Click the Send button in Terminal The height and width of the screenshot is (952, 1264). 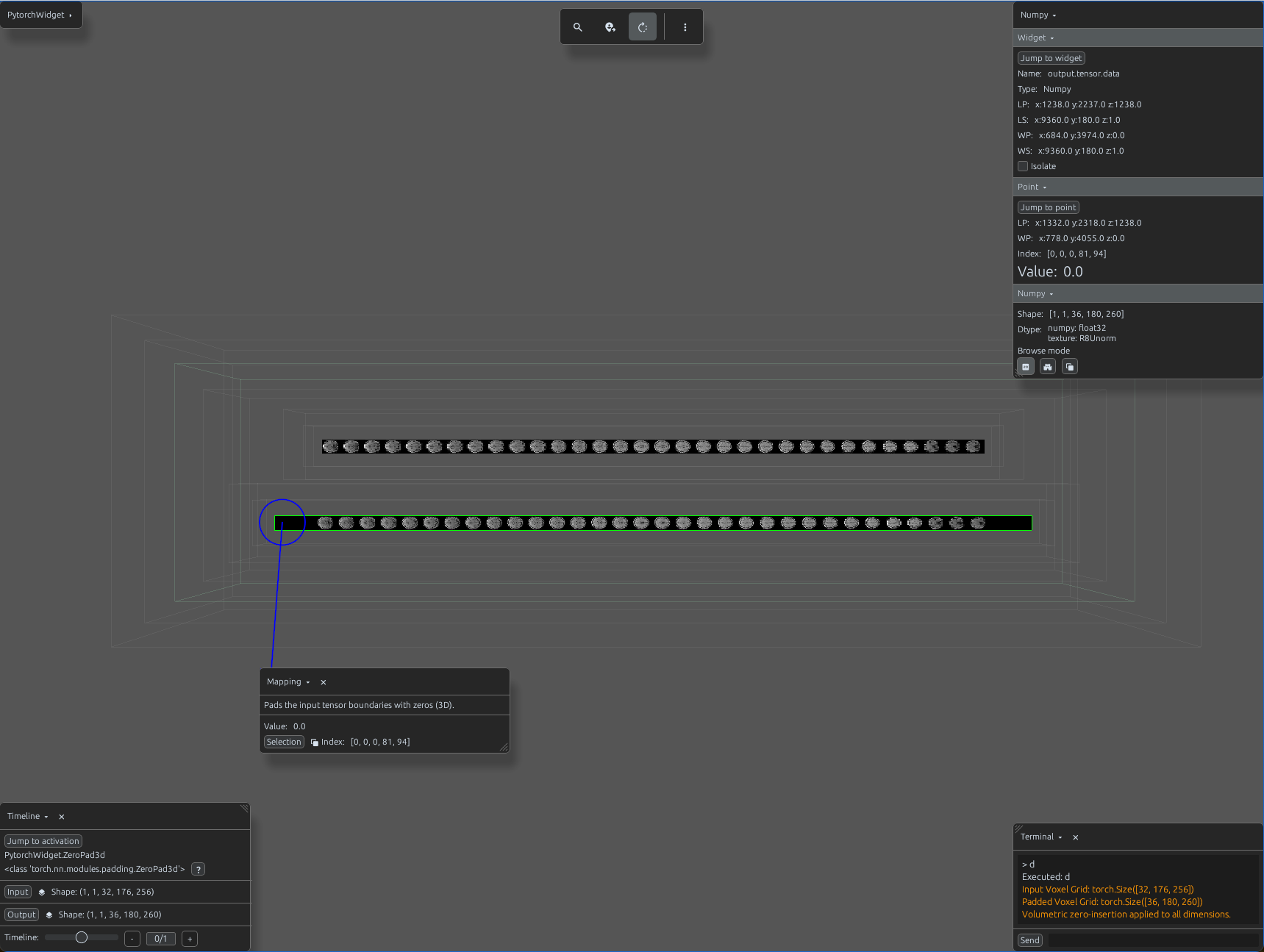click(x=1030, y=940)
